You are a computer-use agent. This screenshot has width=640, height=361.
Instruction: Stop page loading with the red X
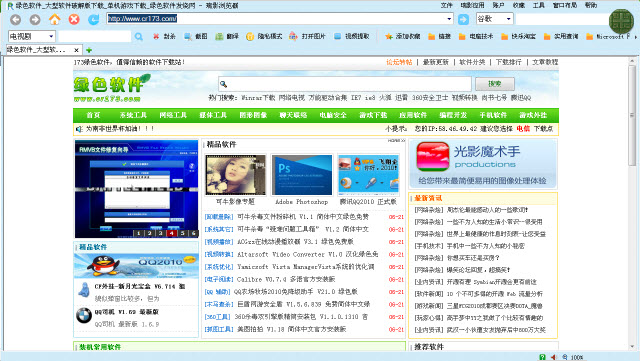point(74,19)
